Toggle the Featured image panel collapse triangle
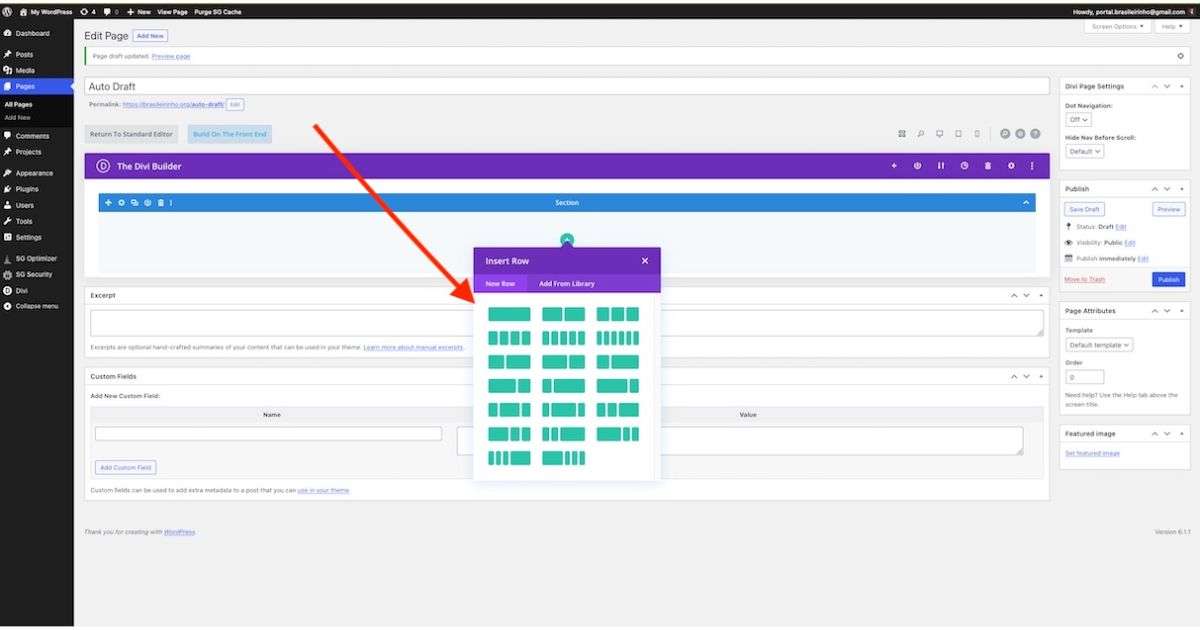Image resolution: width=1200 pixels, height=630 pixels. (x=1183, y=434)
